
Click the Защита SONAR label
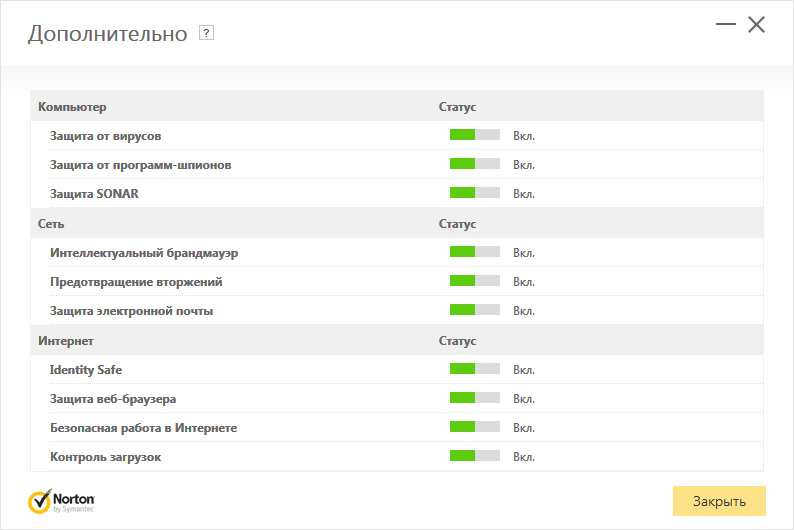94,193
